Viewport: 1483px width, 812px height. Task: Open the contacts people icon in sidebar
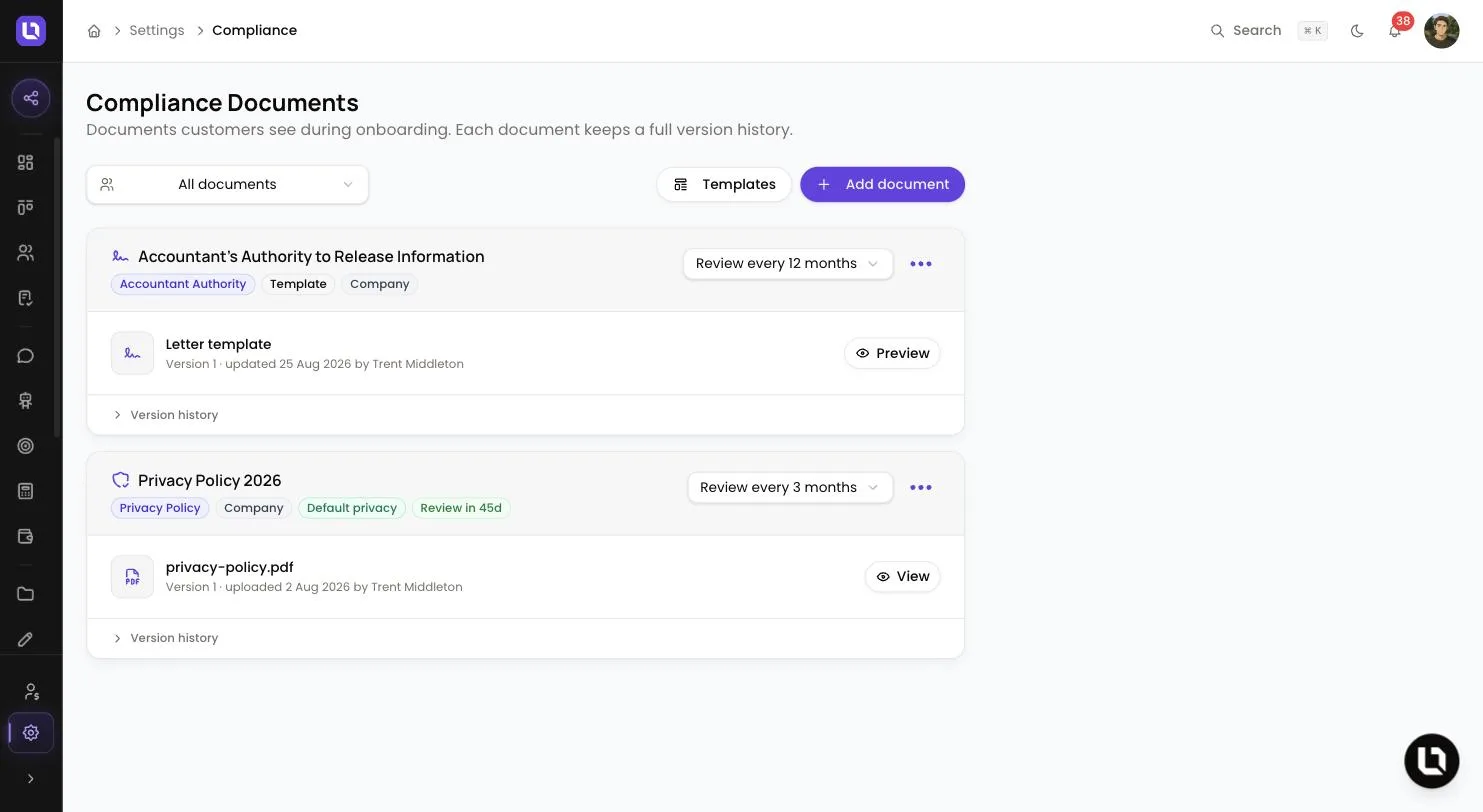pyautogui.click(x=26, y=253)
